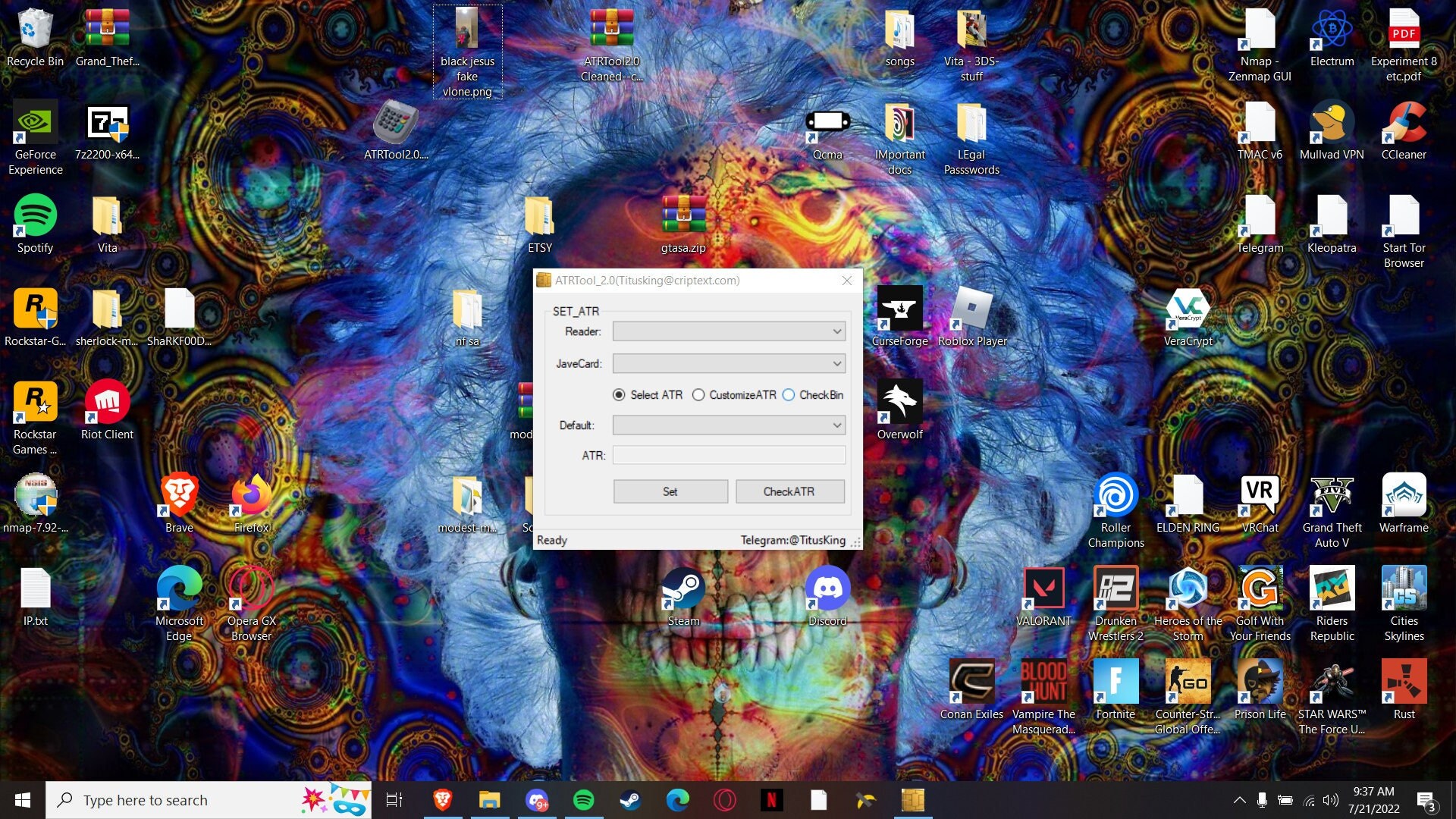Enable the CheckBin option

click(x=789, y=395)
